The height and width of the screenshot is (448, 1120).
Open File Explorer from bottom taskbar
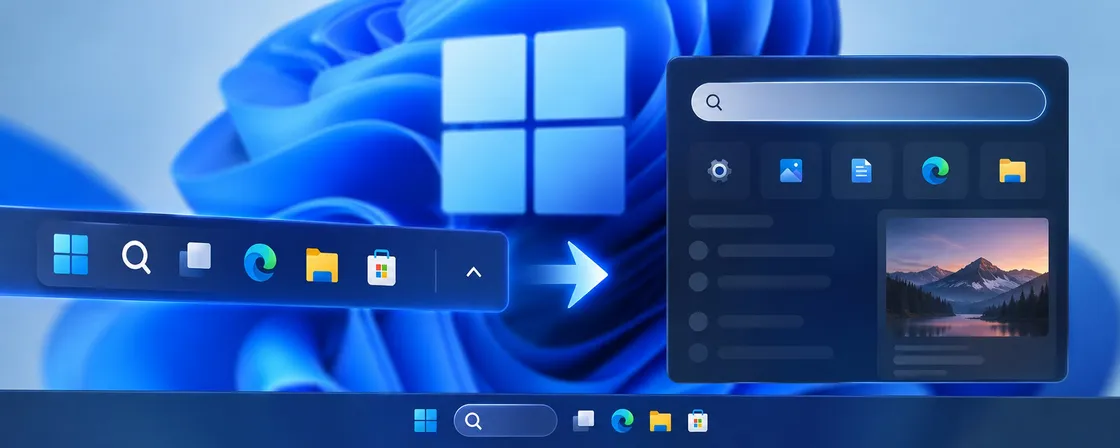[660, 421]
